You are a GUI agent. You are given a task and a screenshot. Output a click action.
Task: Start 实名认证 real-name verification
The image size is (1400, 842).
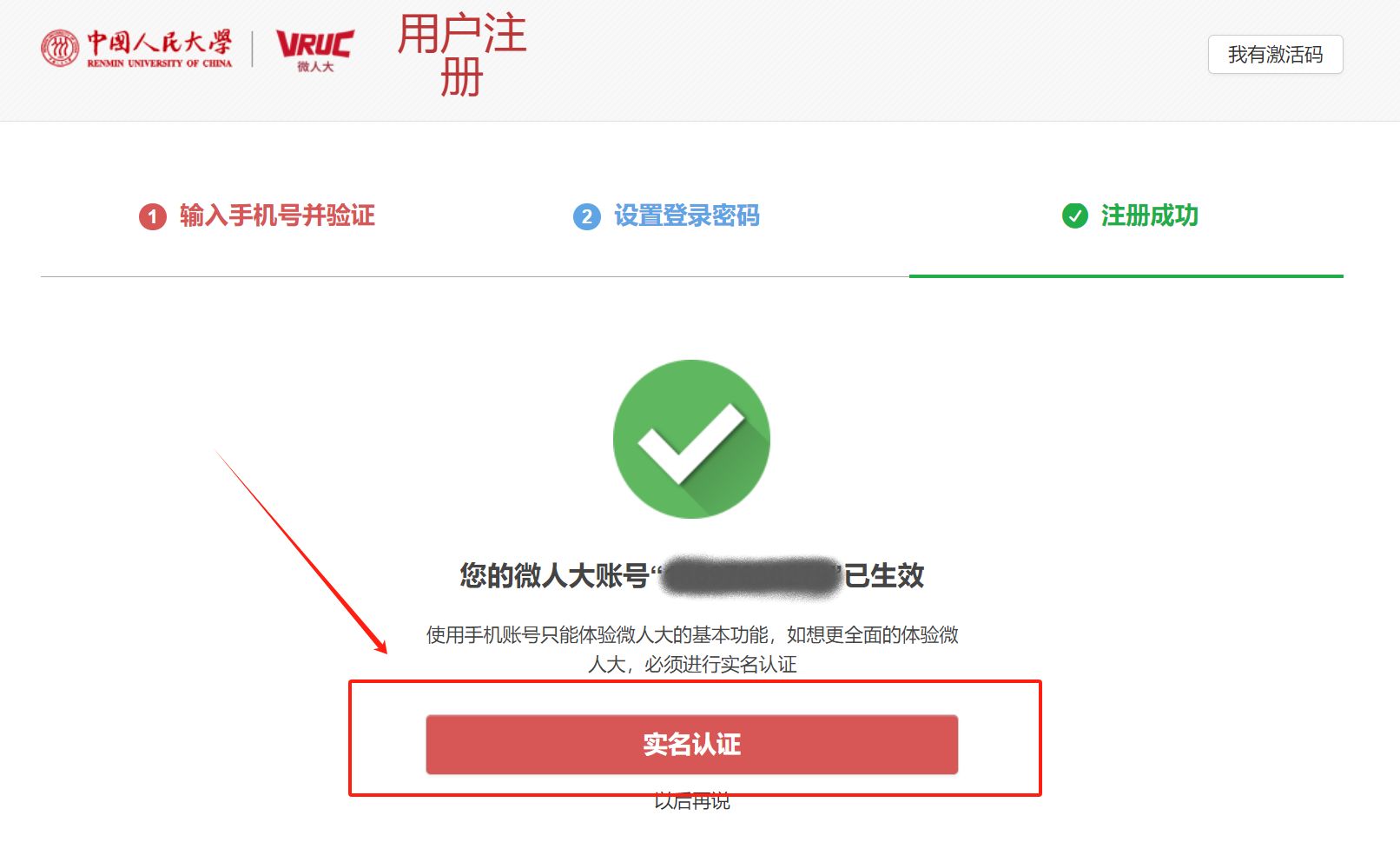692,745
